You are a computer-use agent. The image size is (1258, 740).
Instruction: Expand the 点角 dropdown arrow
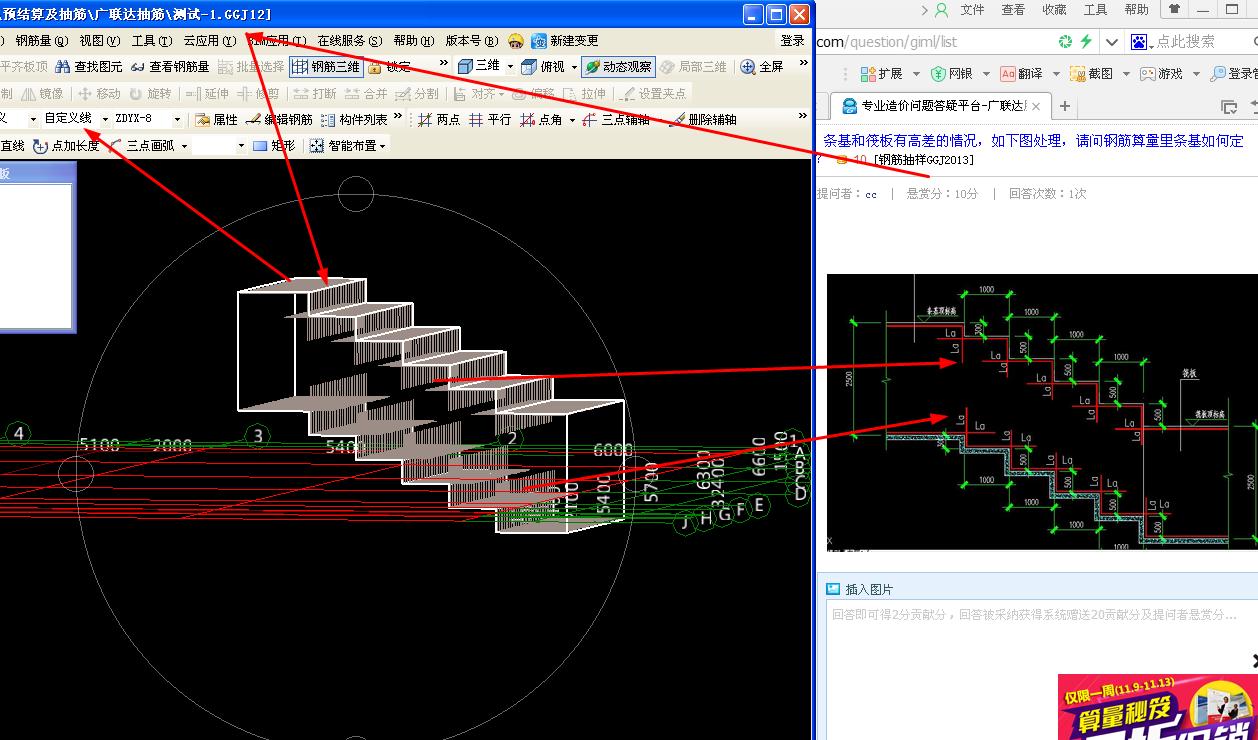click(572, 119)
